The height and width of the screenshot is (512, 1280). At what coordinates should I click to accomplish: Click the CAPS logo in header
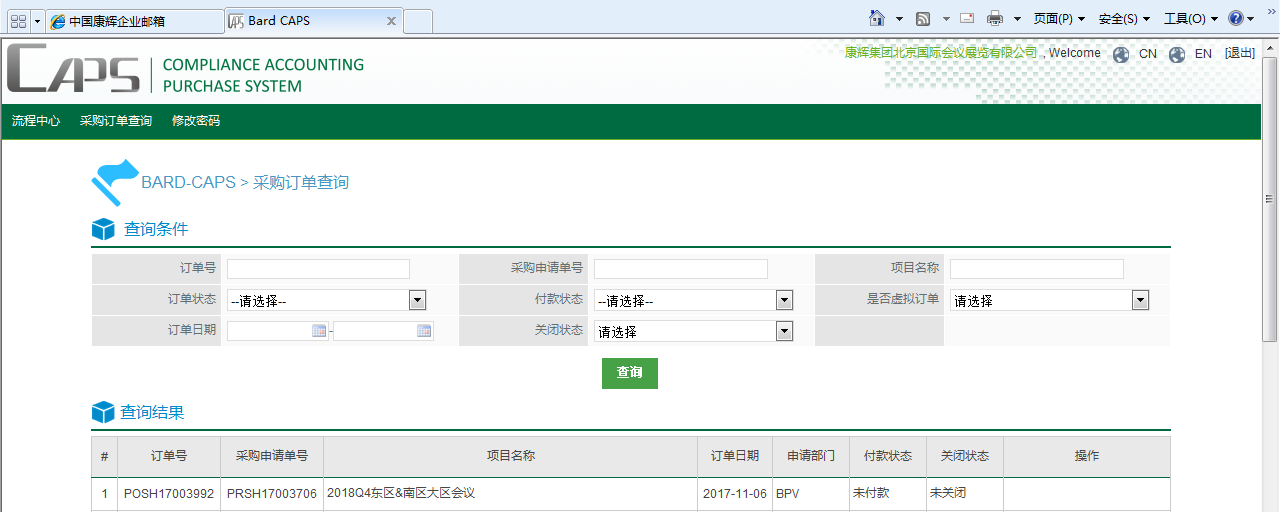(x=74, y=70)
